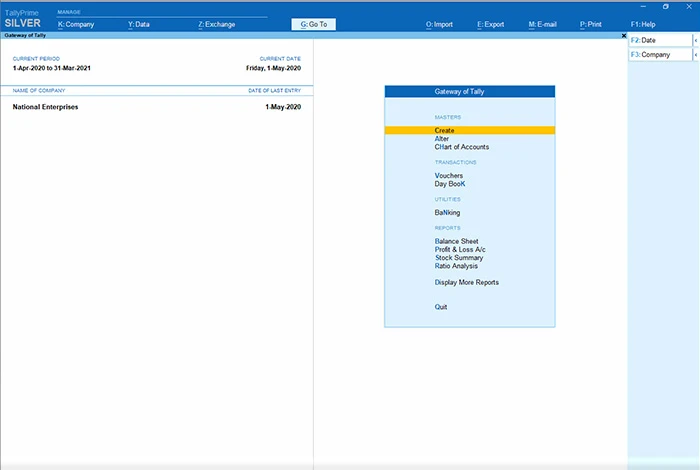Select Display More Reports
The width and height of the screenshot is (700, 470).
(467, 282)
